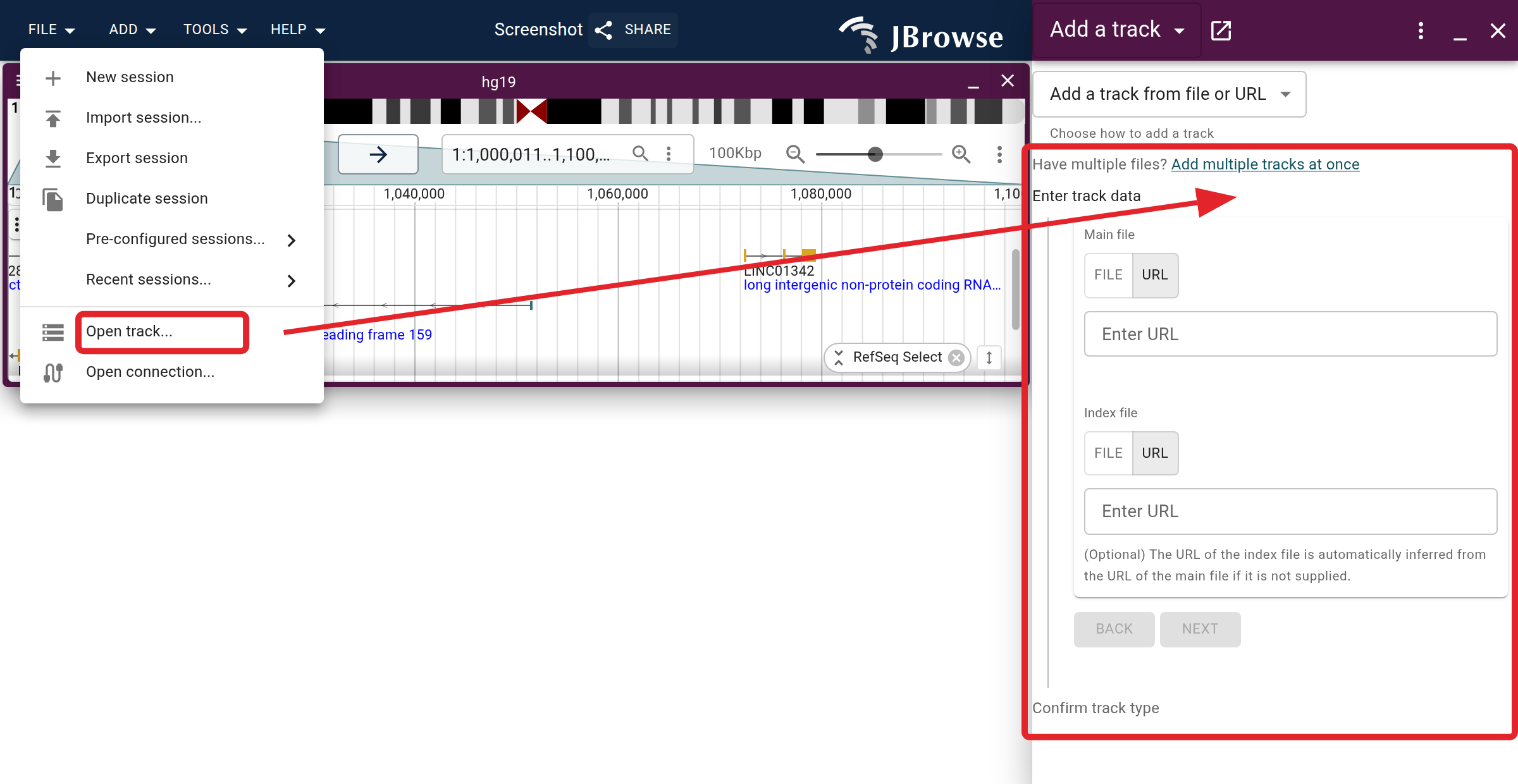The width and height of the screenshot is (1518, 784).
Task: Click the LINC01342 gene feature label
Action: [x=779, y=271]
